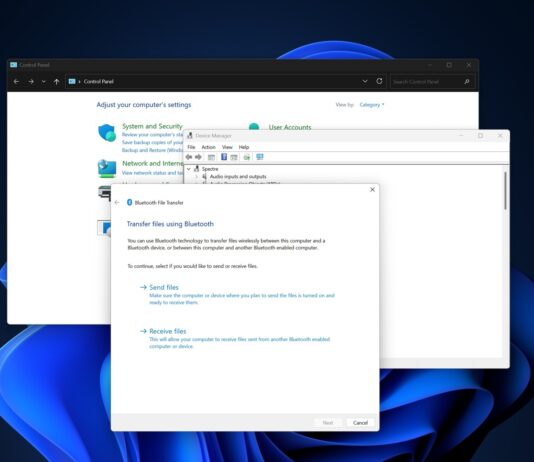This screenshot has width=534, height=462.
Task: Go forward in Control Panel window
Action: (31, 82)
